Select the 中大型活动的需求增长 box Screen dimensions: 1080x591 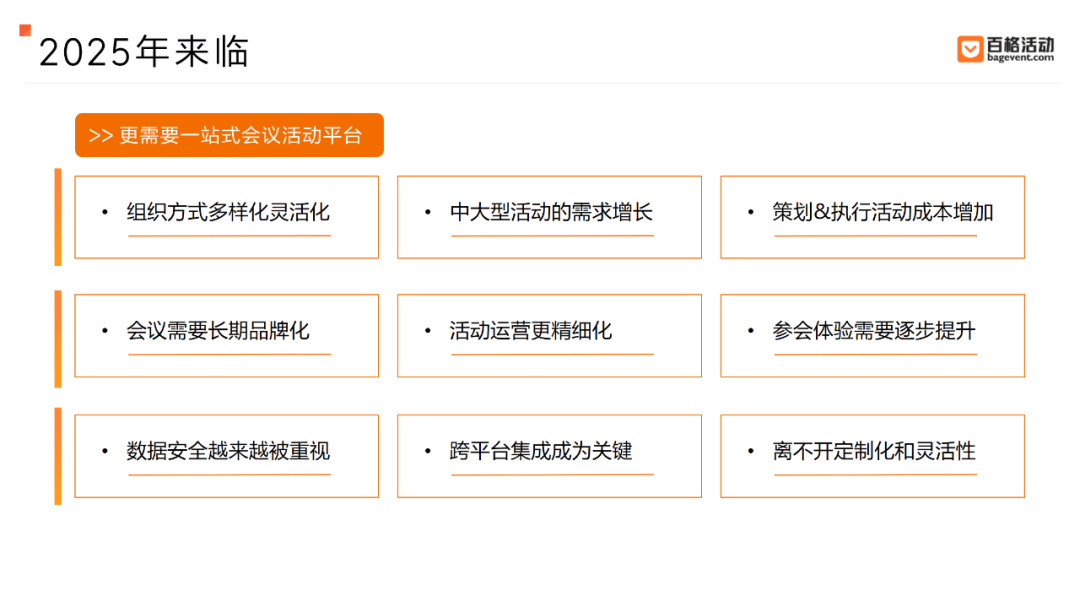pyautogui.click(x=549, y=217)
